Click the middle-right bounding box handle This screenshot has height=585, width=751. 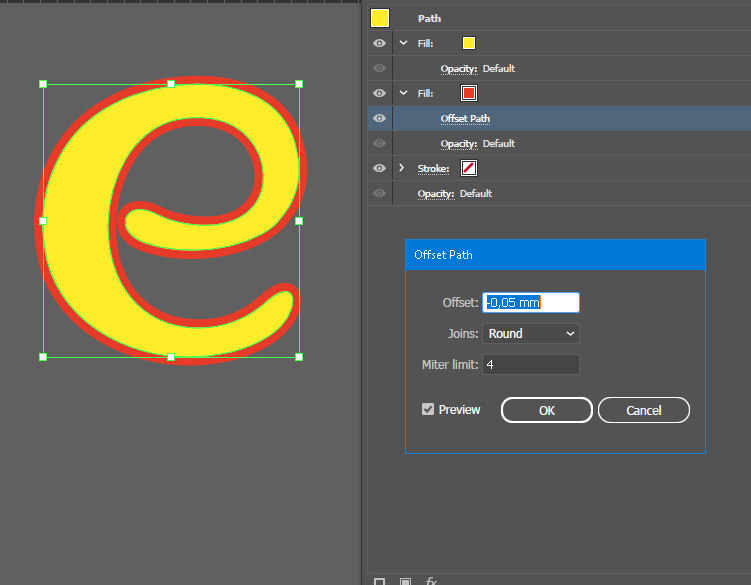click(x=299, y=221)
